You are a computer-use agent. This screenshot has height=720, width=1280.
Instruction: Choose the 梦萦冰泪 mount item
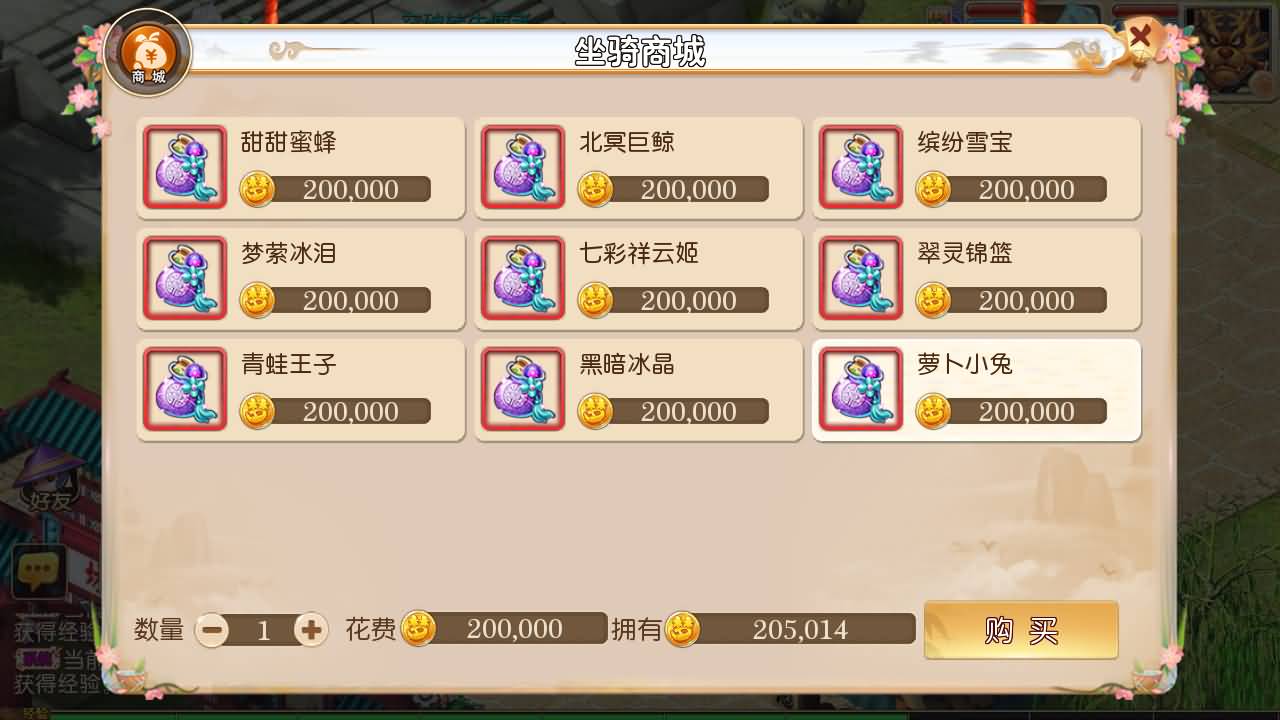301,279
